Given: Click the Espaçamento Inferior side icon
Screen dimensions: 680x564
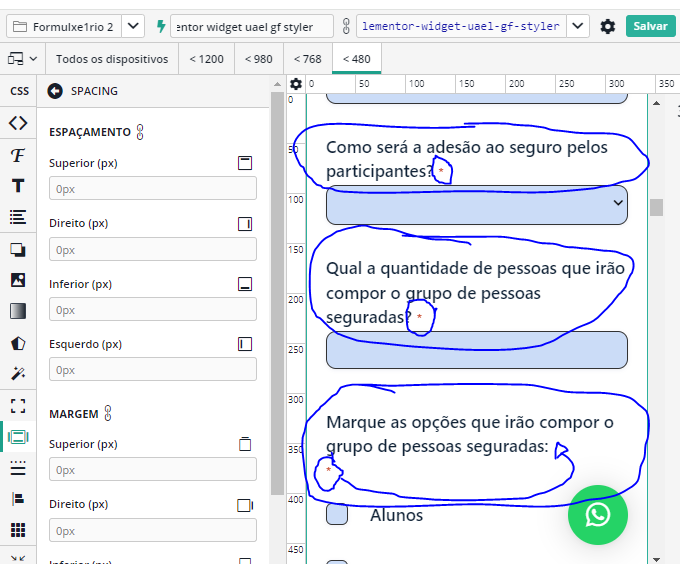Looking at the screenshot, I should click(245, 284).
